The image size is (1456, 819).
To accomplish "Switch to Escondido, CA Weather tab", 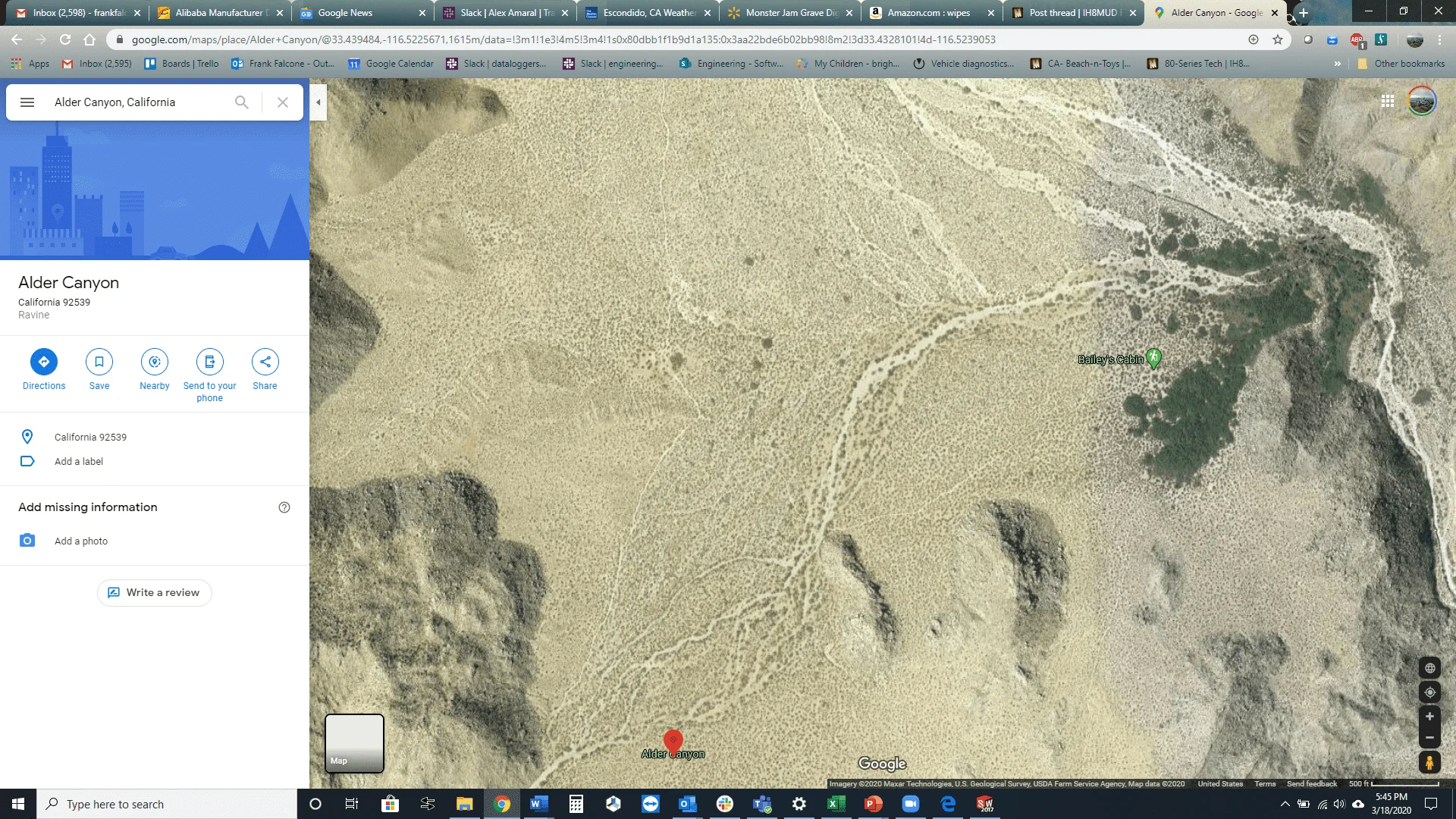I will pos(648,13).
